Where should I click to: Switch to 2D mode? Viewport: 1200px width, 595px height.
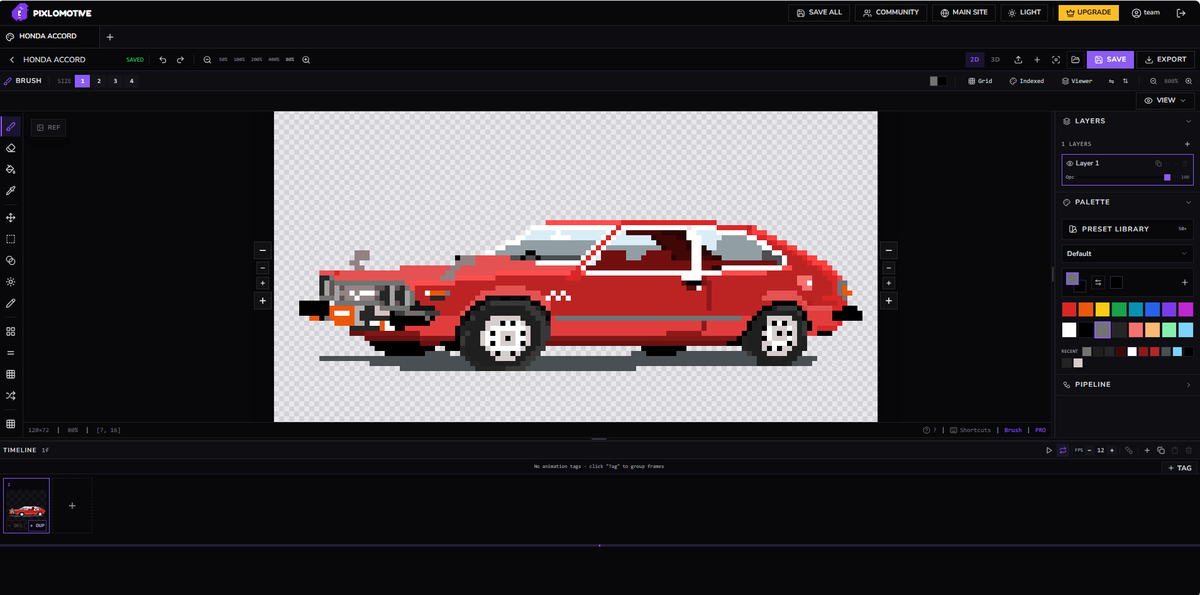[x=974, y=60]
